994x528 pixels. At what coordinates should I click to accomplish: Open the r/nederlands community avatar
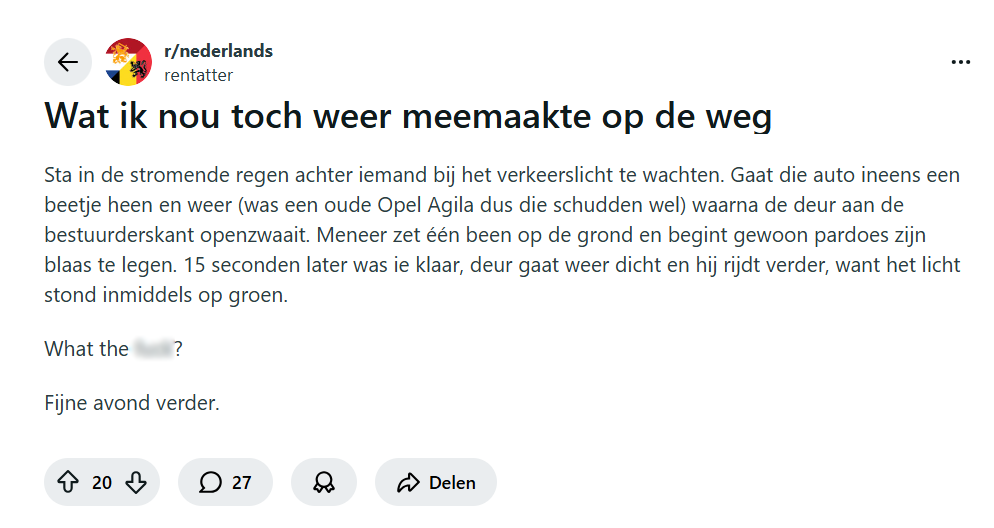pos(129,62)
